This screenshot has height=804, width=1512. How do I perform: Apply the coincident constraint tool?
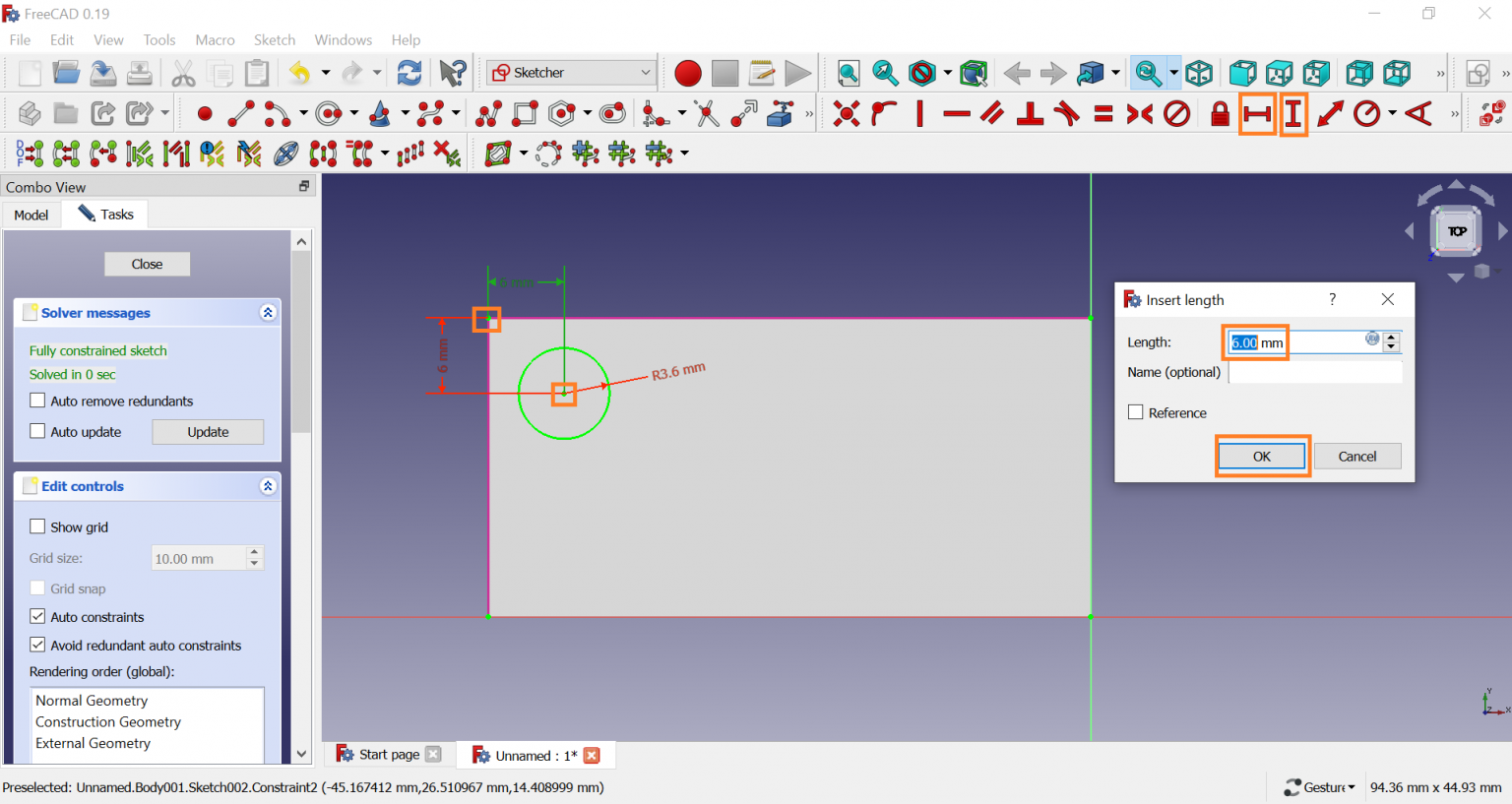click(x=846, y=114)
